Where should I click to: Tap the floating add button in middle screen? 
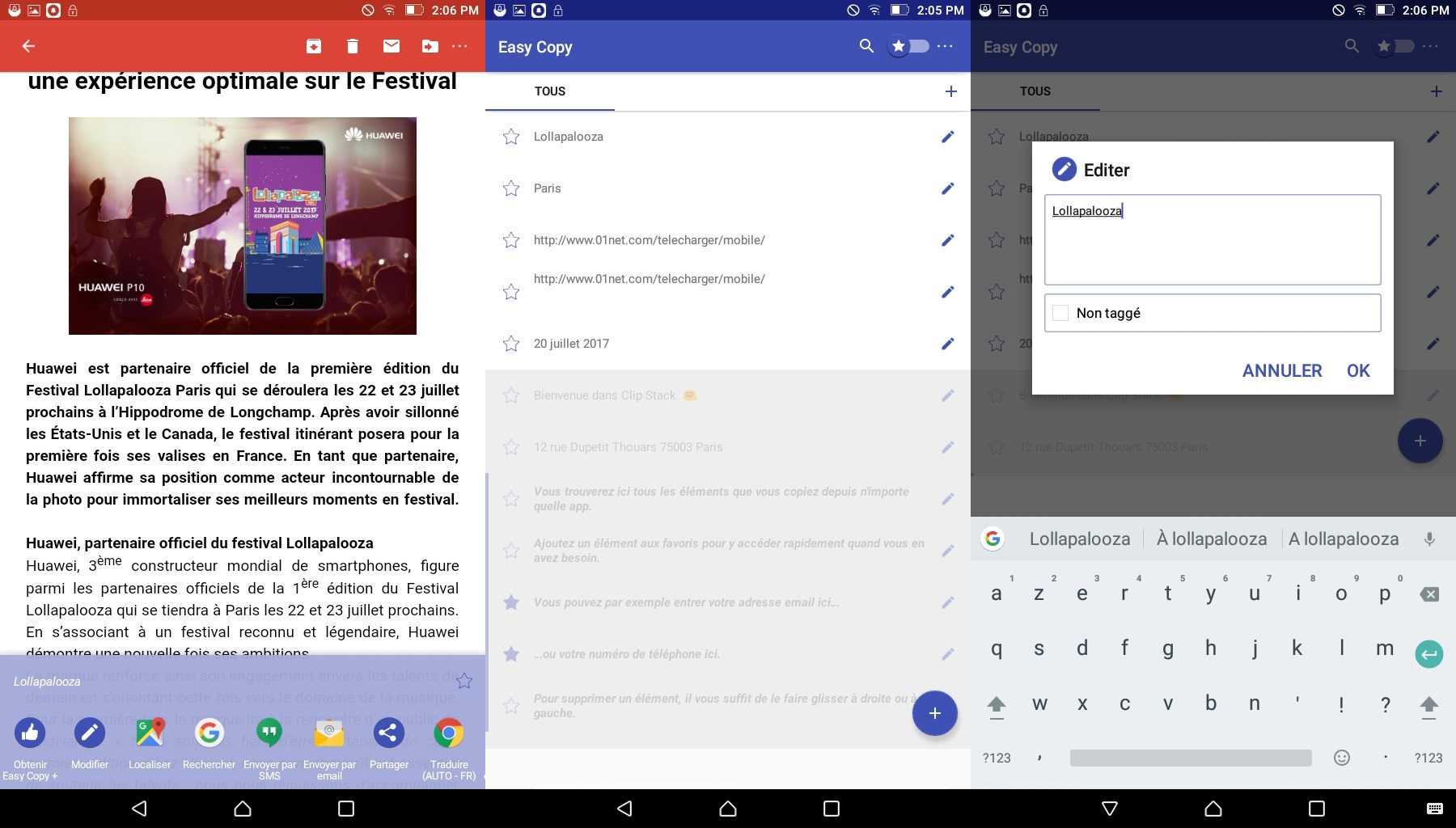coord(935,713)
